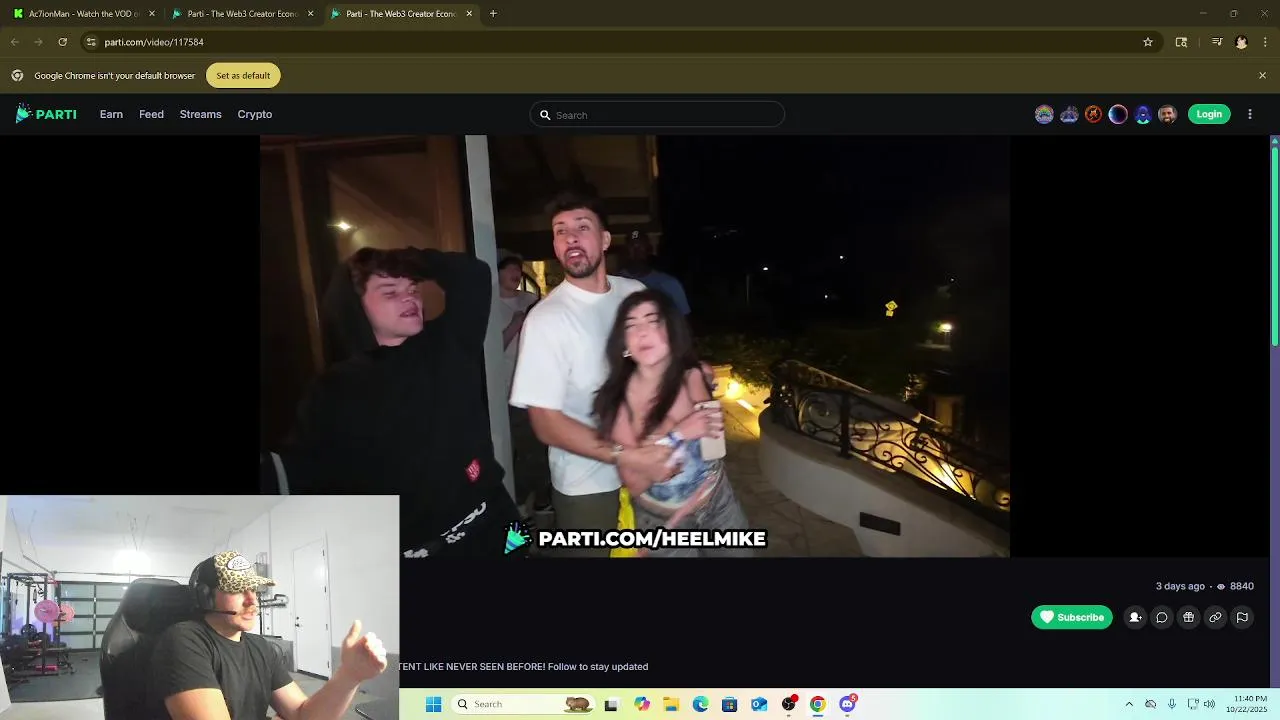Screen dimensions: 1280x720
Task: Close the active Parti browser tab
Action: click(469, 14)
